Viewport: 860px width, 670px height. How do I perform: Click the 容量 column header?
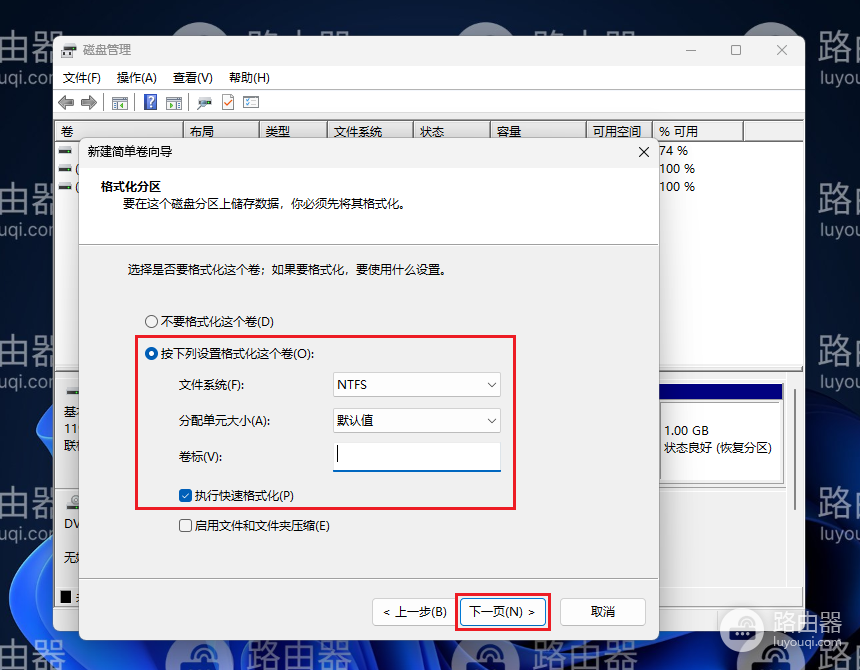[x=538, y=132]
